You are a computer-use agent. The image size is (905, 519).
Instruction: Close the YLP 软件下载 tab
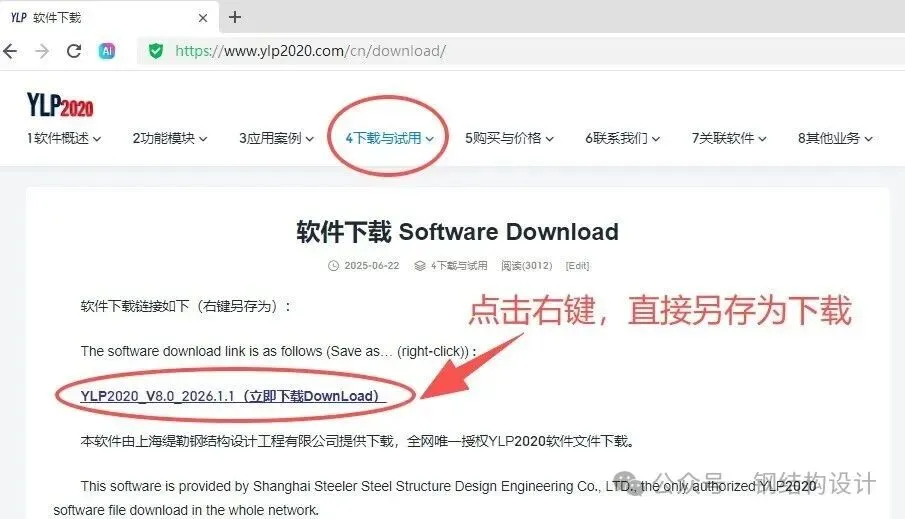click(203, 18)
